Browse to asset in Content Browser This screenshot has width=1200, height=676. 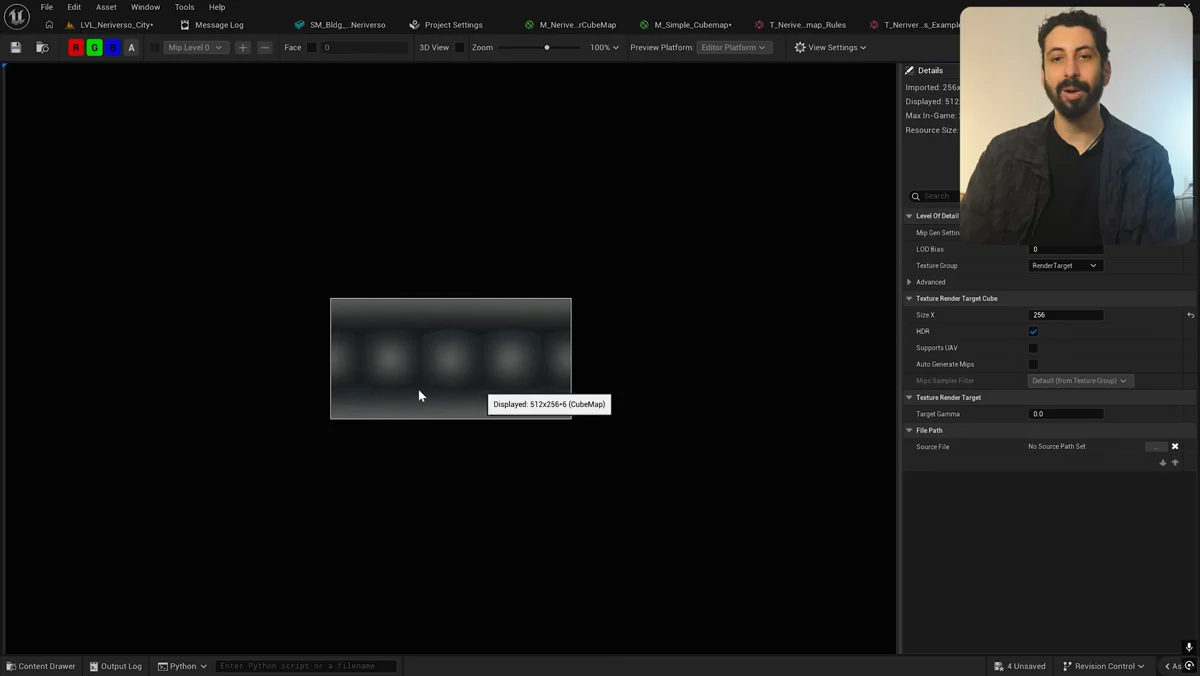point(42,47)
